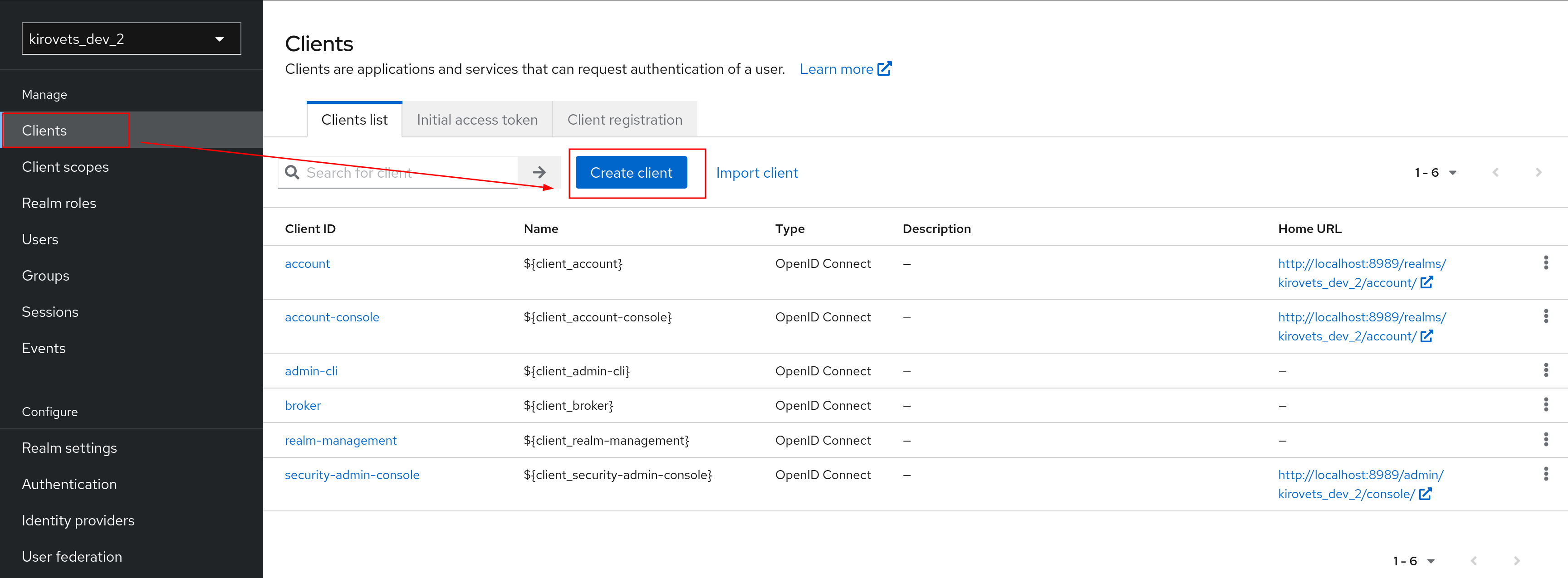This screenshot has height=578, width=1568.
Task: Go to next page of clients
Action: (1539, 172)
